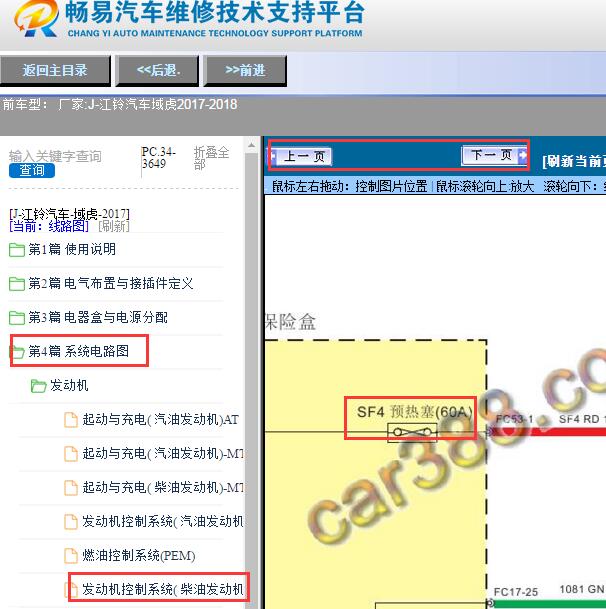Expand folder 第3篇 电器盒与电源分配

pyautogui.click(x=98, y=317)
